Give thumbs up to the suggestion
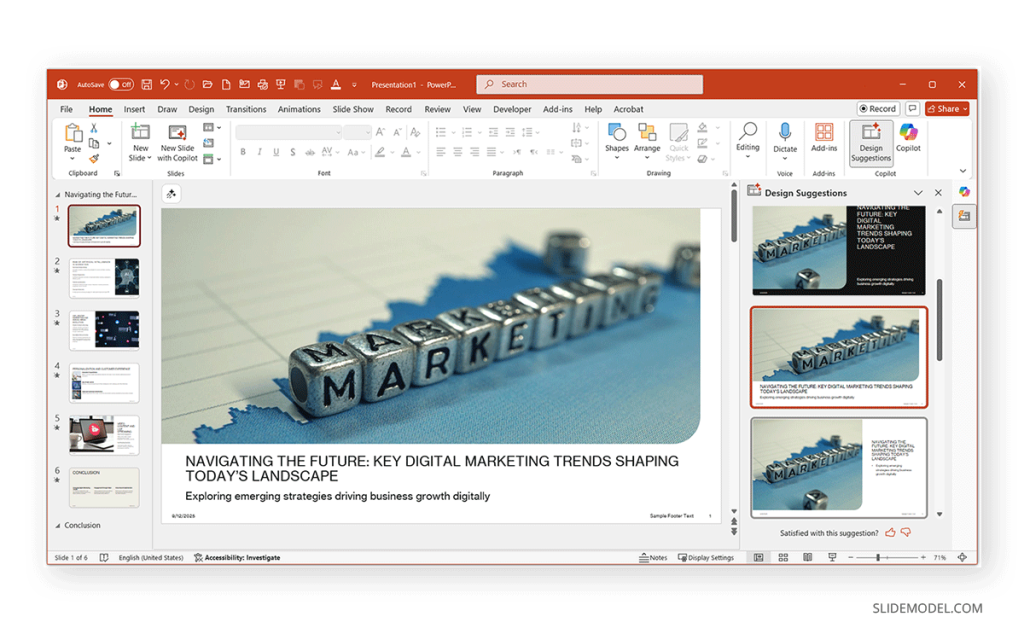Viewport: 1024px width, 634px height. [890, 533]
